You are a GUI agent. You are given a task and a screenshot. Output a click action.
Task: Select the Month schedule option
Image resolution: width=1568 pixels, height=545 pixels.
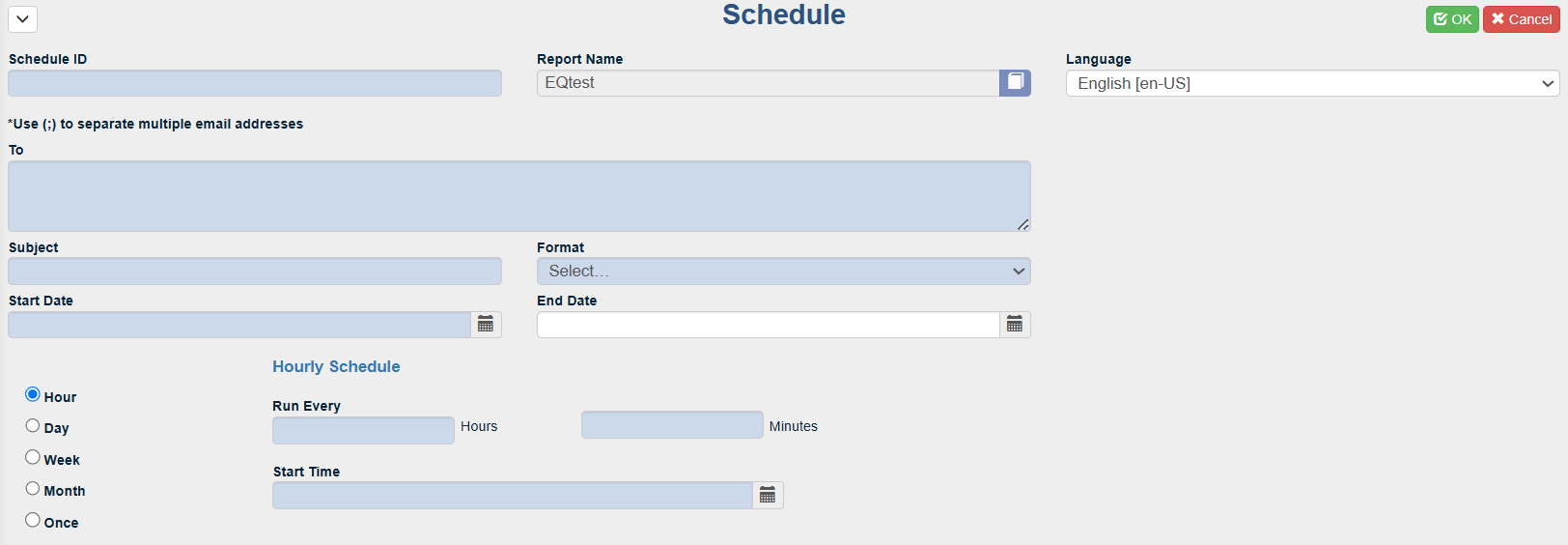(33, 489)
